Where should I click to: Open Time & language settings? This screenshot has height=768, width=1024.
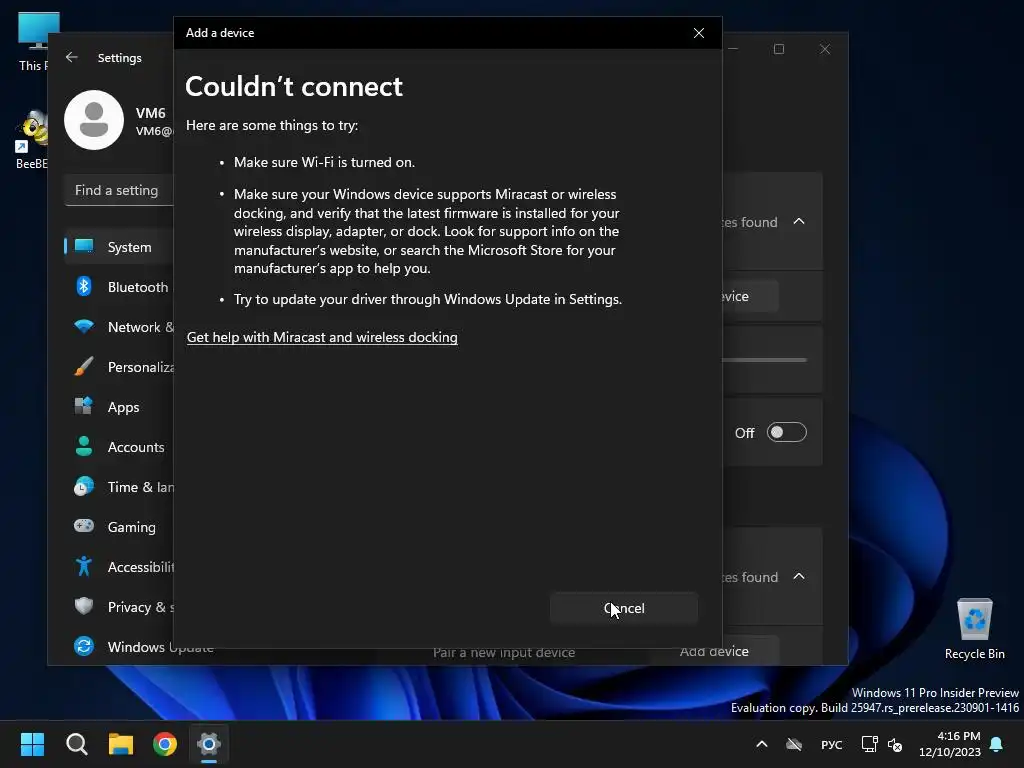120,487
